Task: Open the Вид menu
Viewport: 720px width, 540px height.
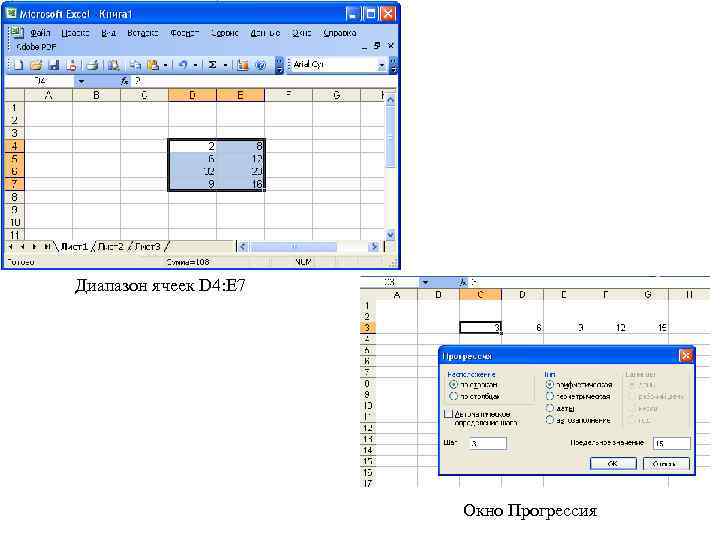Action: click(x=108, y=33)
